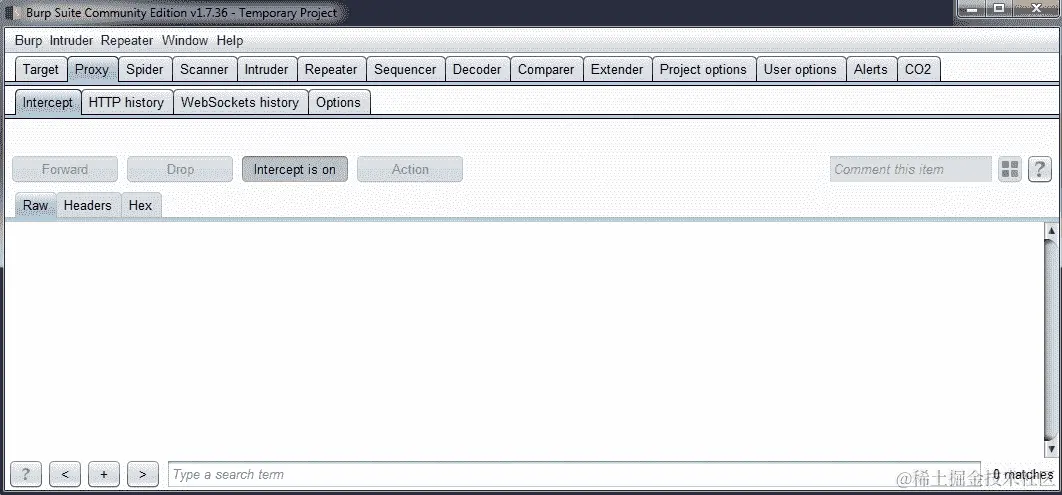Click in the raw request text area
This screenshot has width=1062, height=495.
(x=524, y=339)
